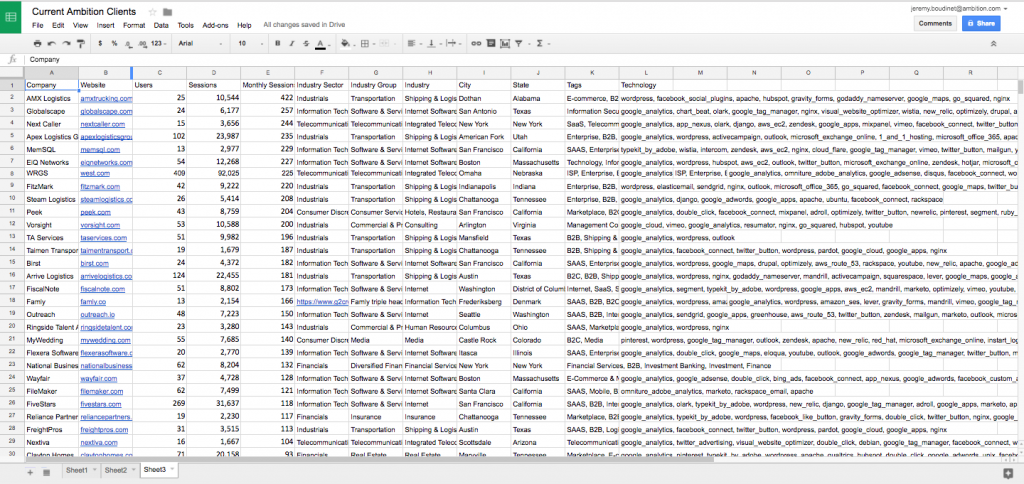Open the functions sigma menu
1024x484 pixels.
[x=541, y=44]
